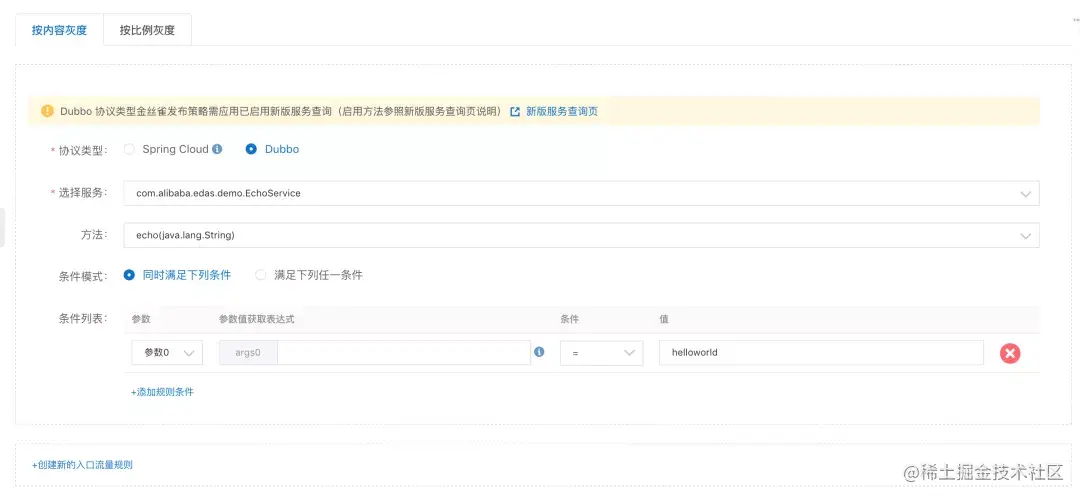
Task: Select the Spring Cloud protocol radio button
Action: tap(129, 149)
